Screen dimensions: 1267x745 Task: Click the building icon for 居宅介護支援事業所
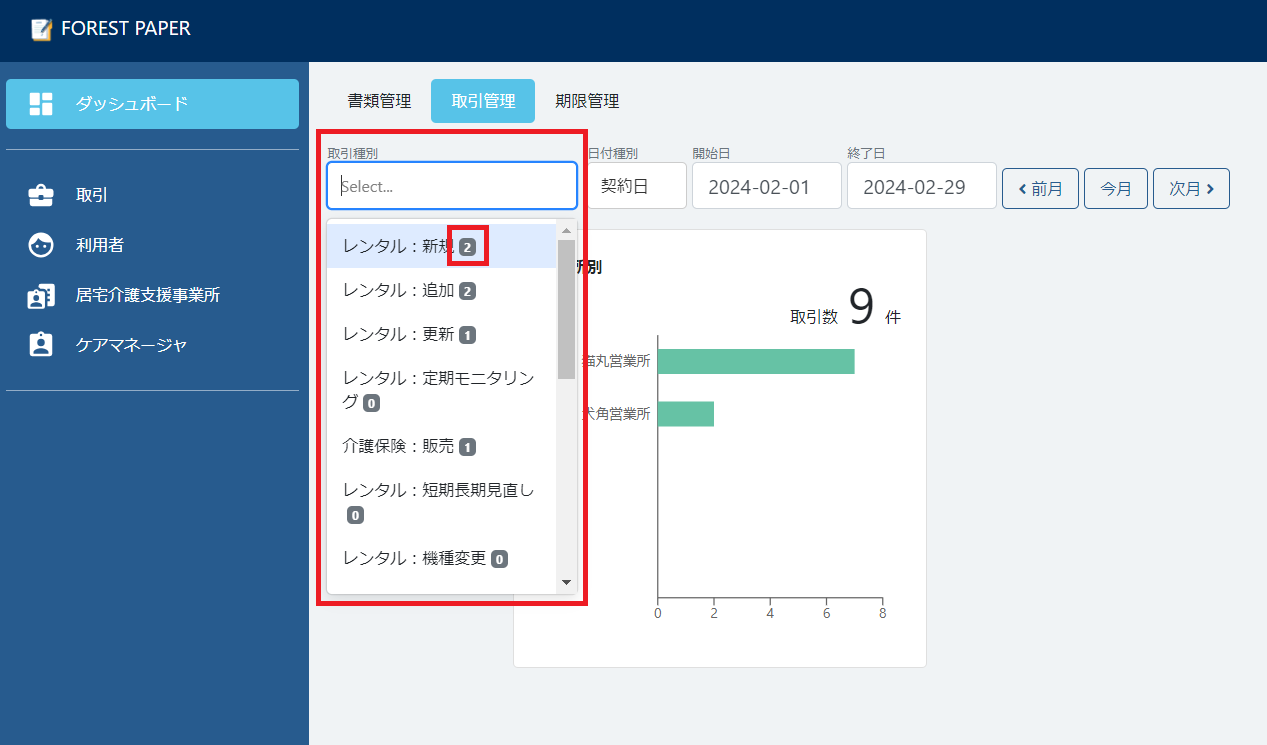[40, 294]
